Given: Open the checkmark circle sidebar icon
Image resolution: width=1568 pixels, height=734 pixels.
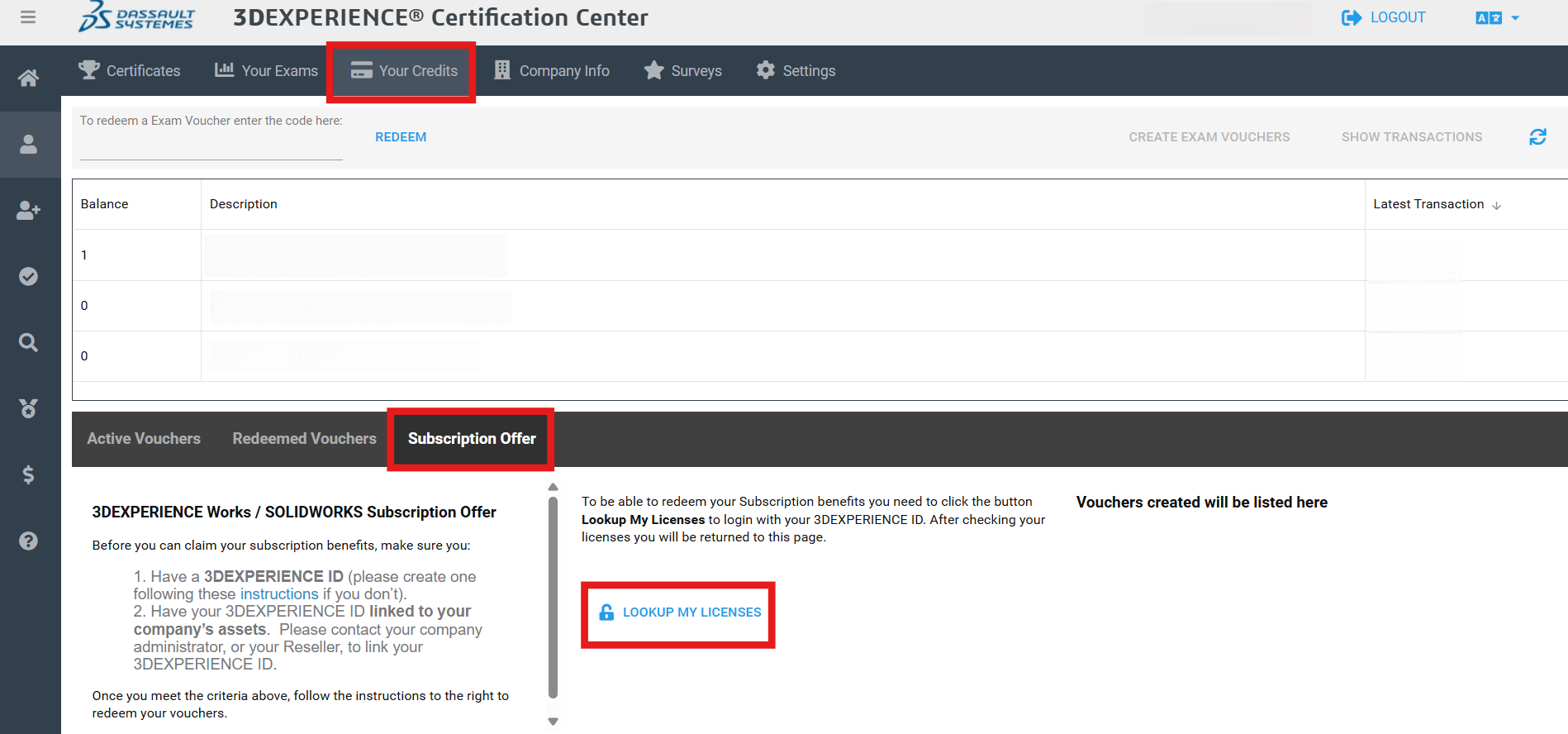Looking at the screenshot, I should coord(28,276).
